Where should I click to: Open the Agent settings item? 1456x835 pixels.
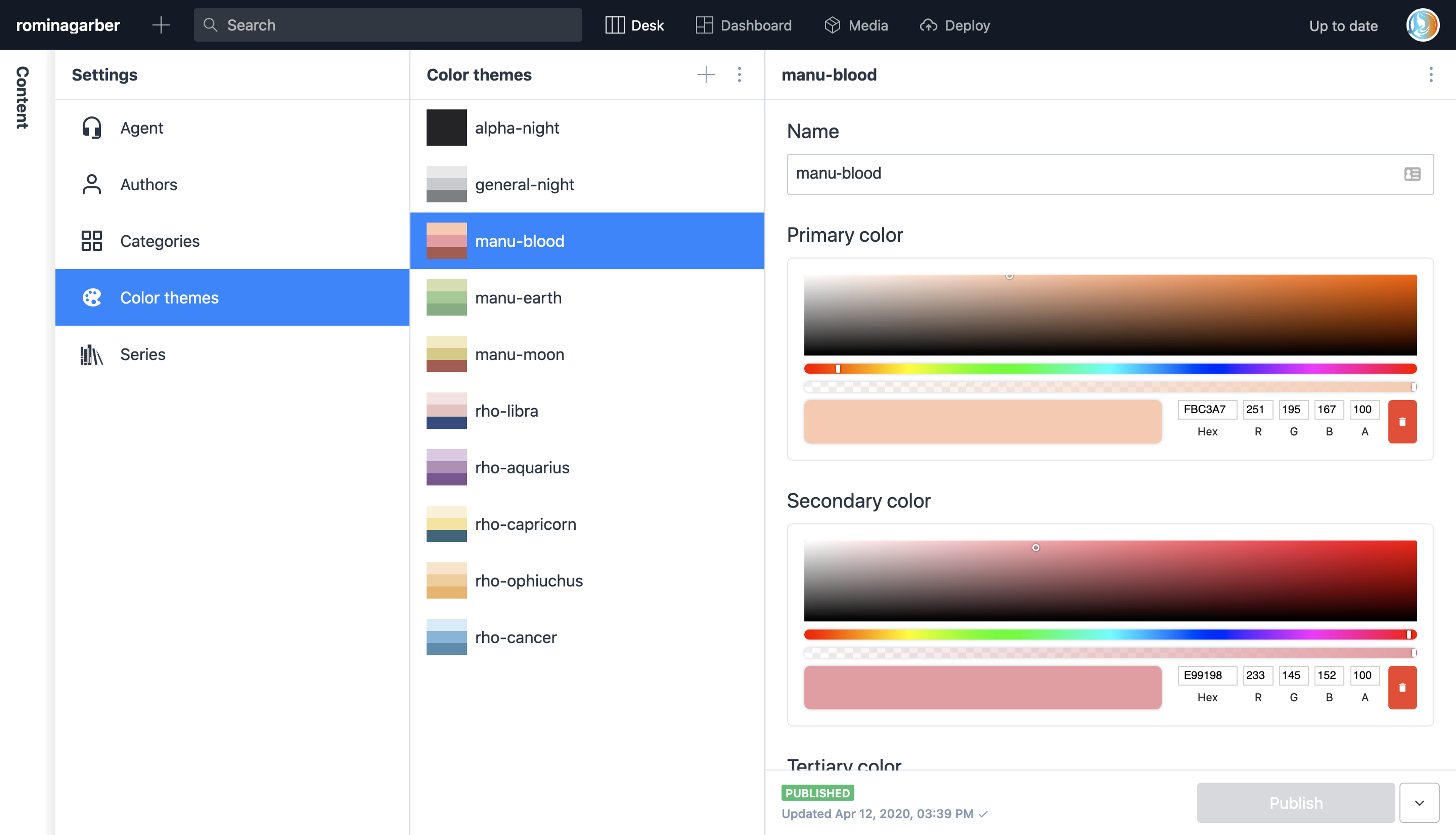pyautogui.click(x=142, y=128)
